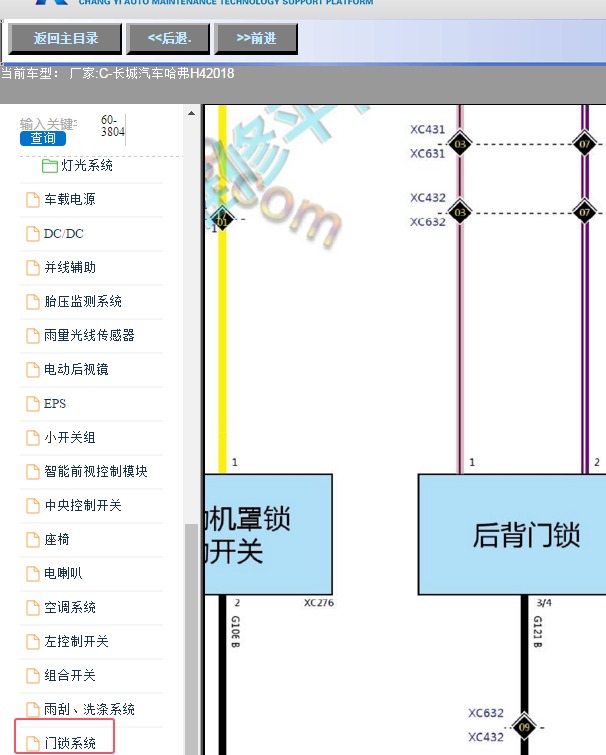Click the page icon beside 并线辅助
This screenshot has height=755, width=606.
point(33,268)
